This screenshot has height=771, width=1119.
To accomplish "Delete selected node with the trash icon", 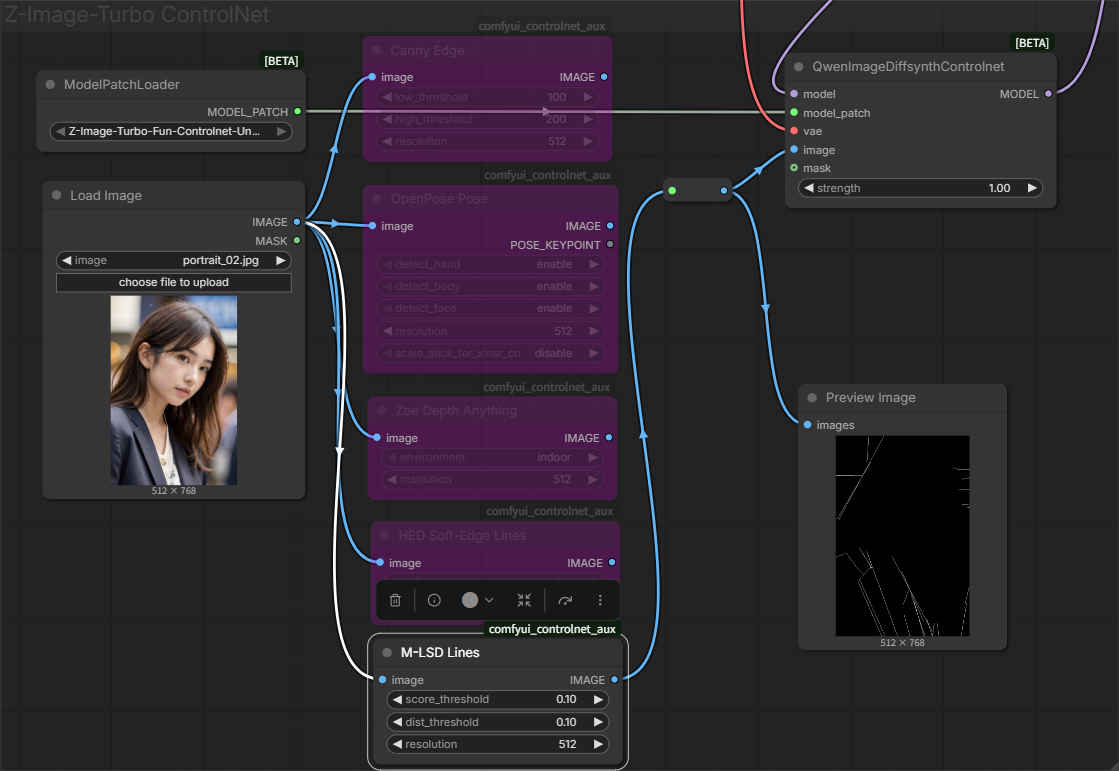I will click(x=395, y=600).
